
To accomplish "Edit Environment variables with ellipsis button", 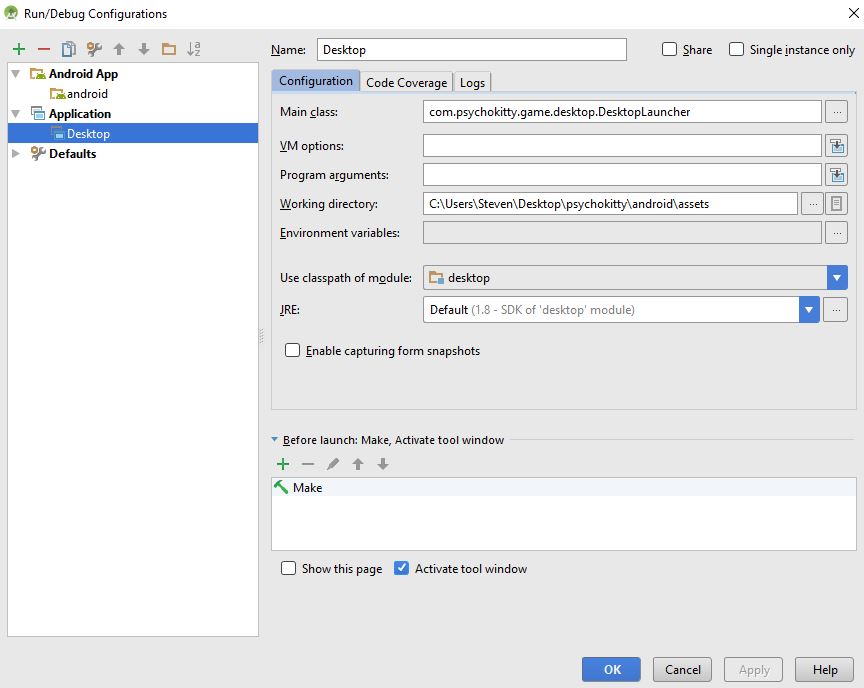I will click(x=836, y=233).
